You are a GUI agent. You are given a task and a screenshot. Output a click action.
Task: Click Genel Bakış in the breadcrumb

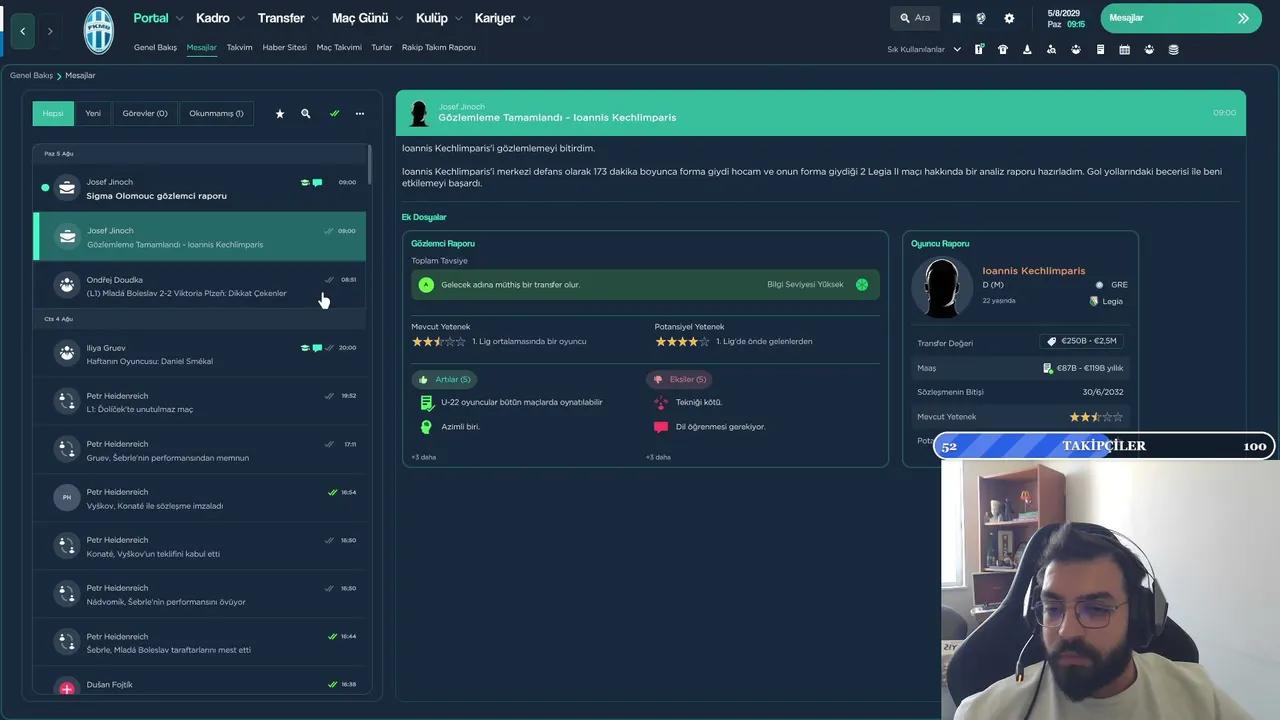click(x=31, y=76)
